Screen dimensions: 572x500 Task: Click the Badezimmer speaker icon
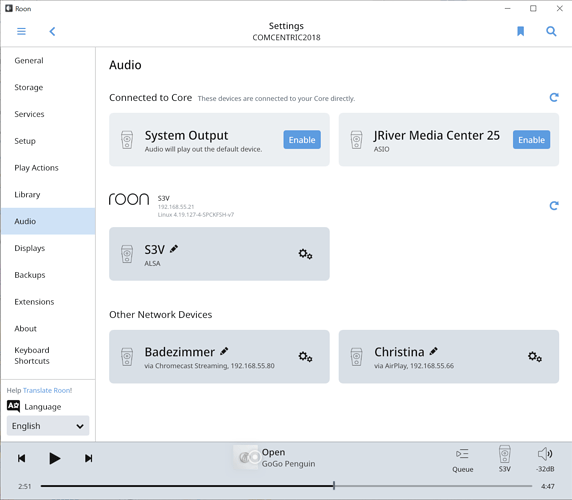127,357
